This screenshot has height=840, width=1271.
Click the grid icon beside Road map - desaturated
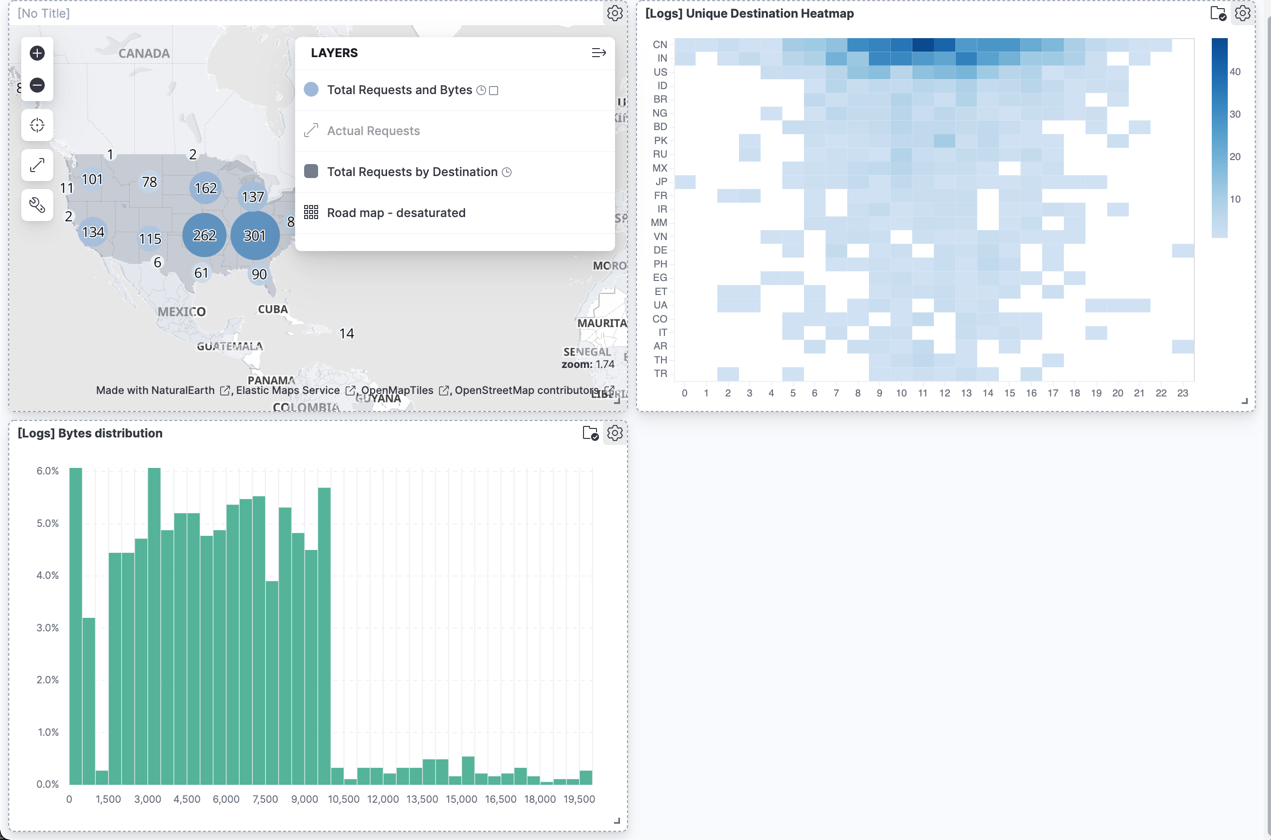click(x=311, y=212)
